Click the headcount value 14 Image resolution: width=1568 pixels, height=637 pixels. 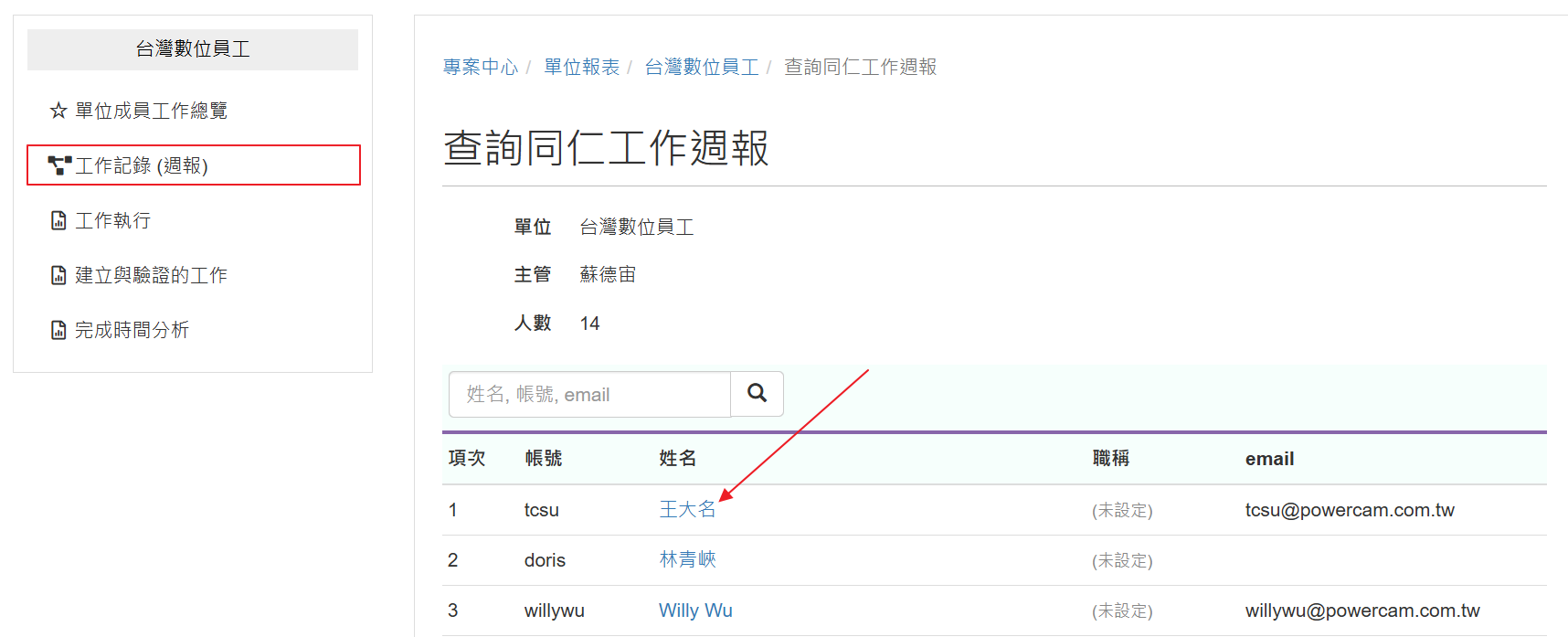point(589,324)
